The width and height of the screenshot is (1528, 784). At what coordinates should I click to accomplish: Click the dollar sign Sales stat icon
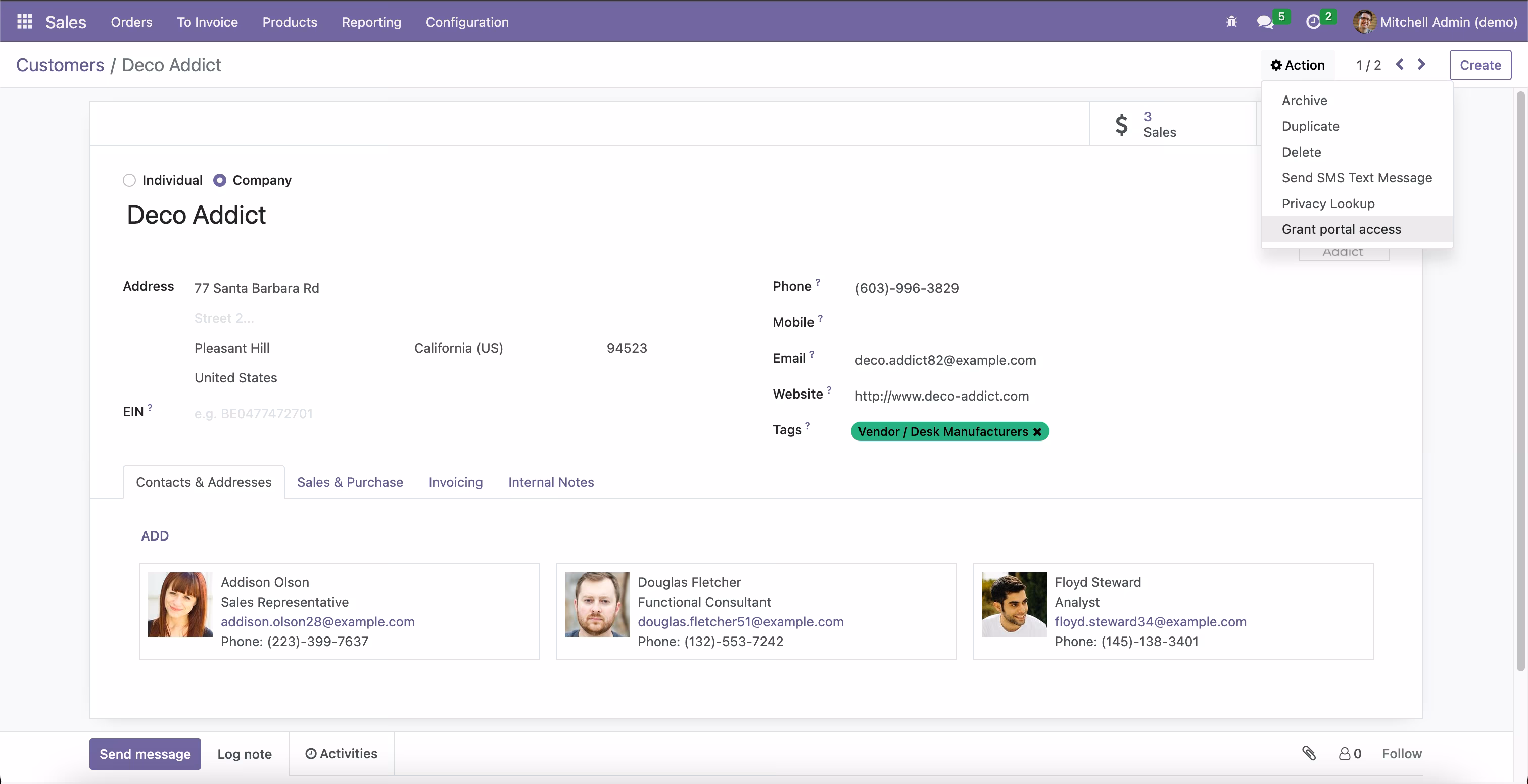pyautogui.click(x=1121, y=125)
